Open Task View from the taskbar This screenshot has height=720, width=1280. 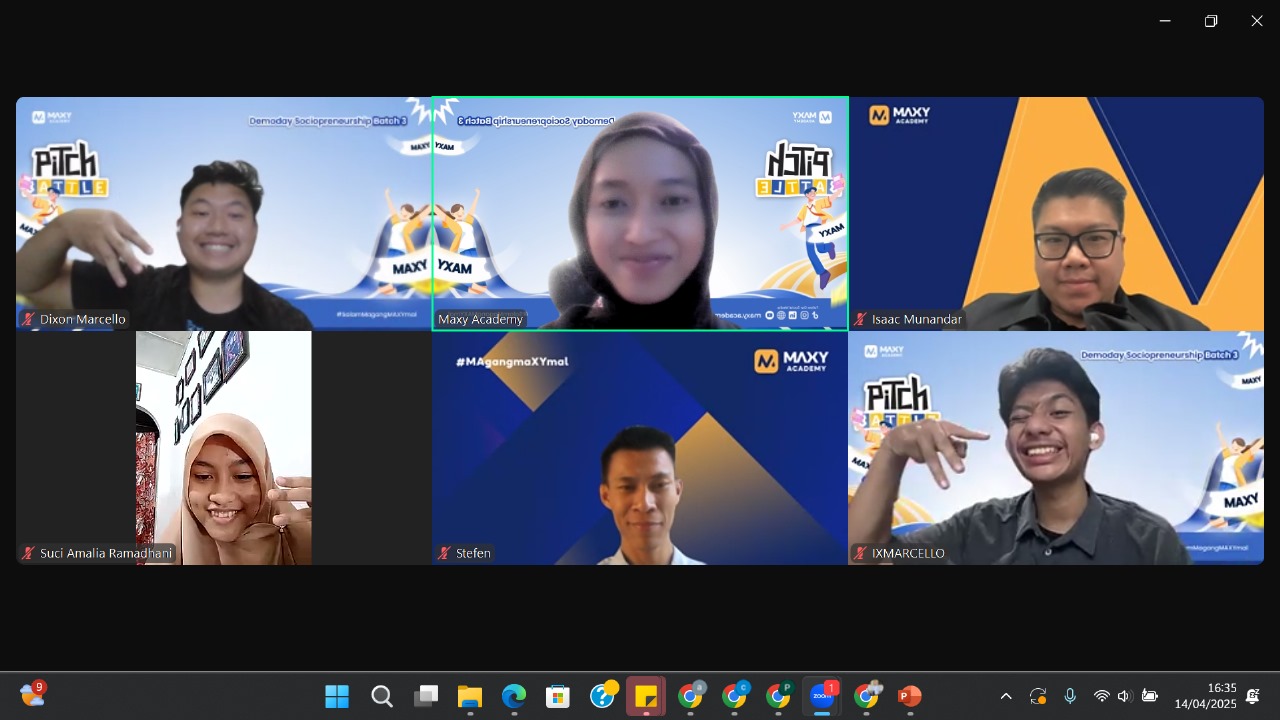coord(426,696)
